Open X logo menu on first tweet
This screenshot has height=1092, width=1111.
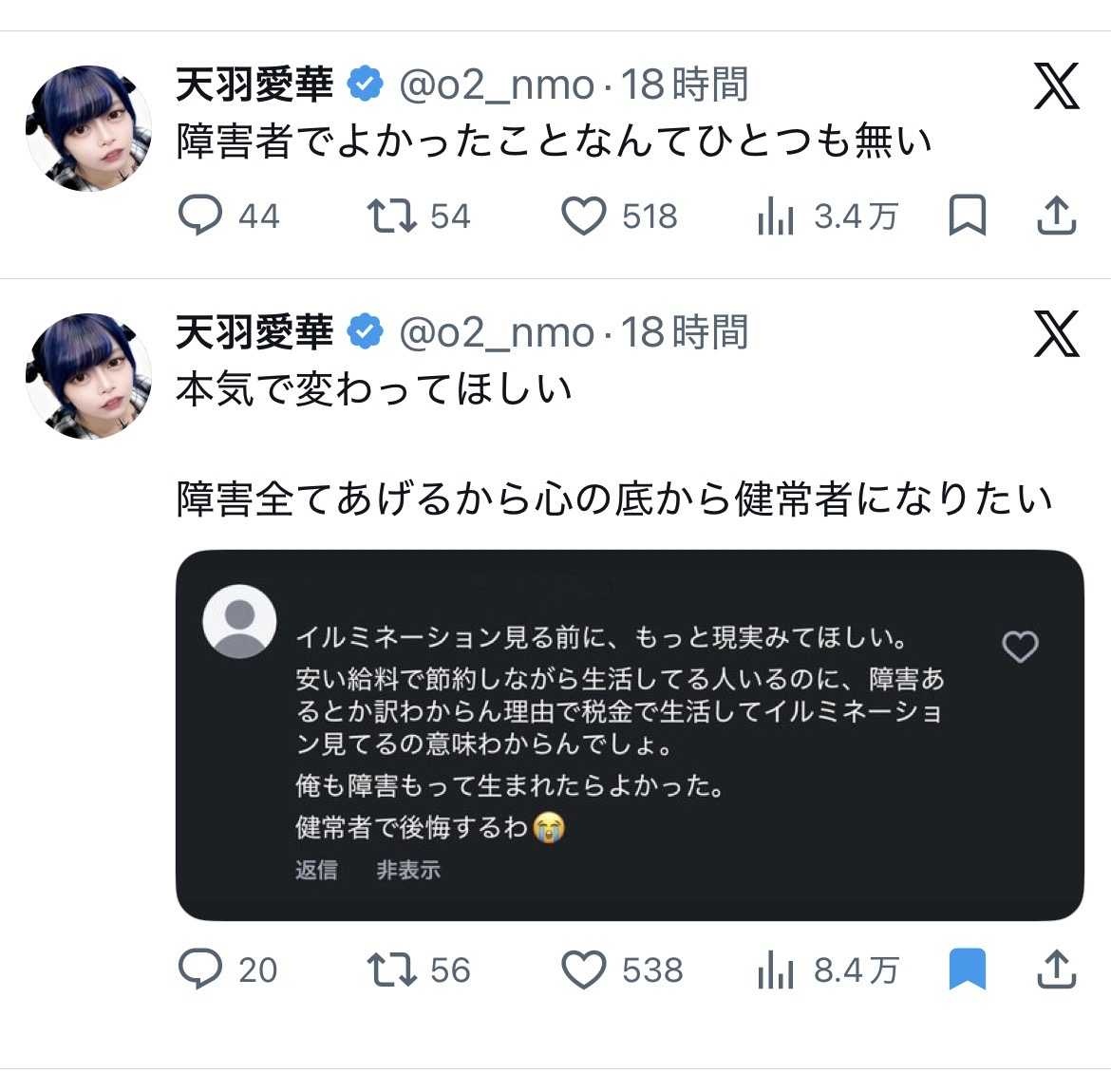tap(1056, 86)
